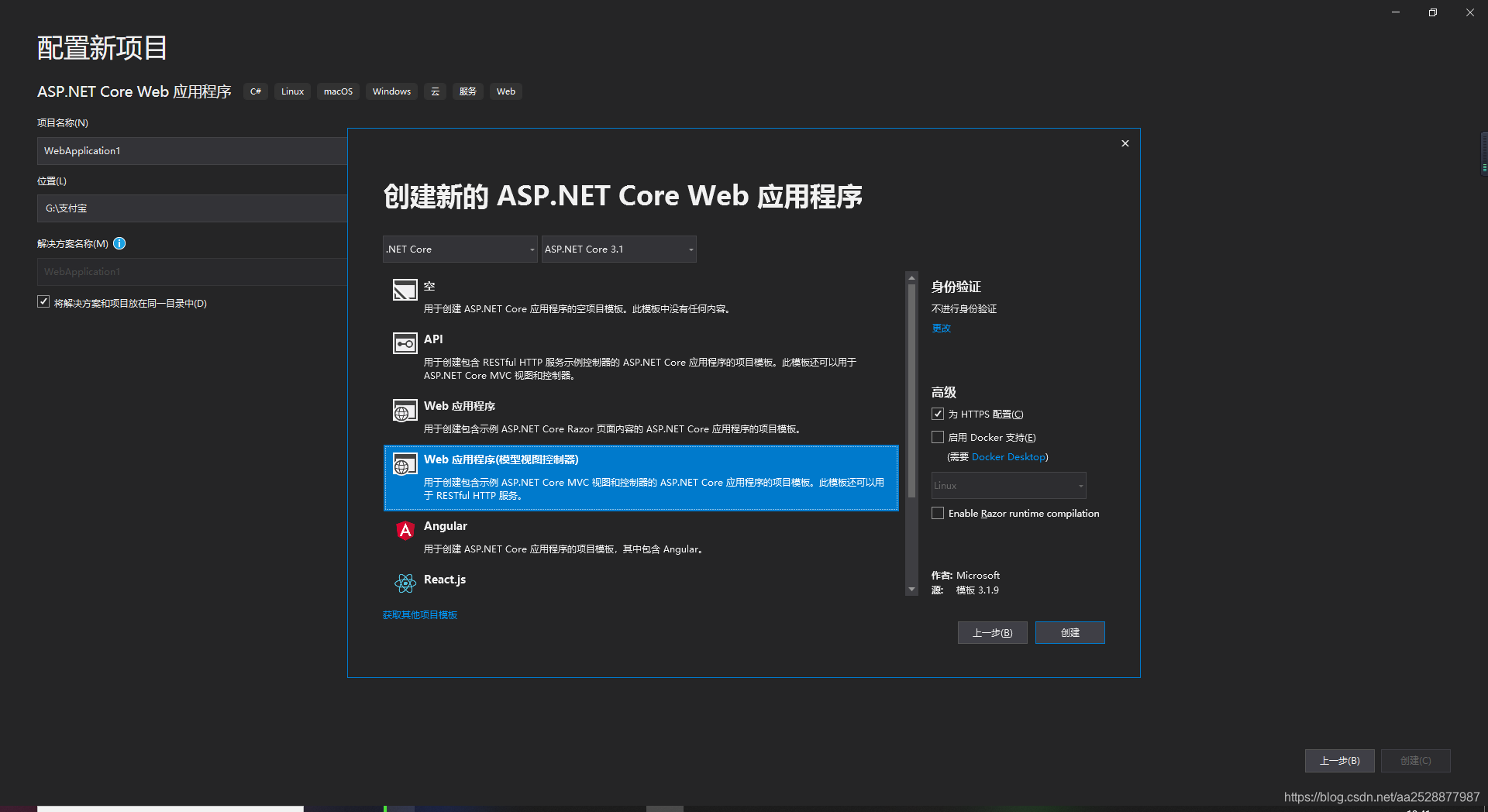Open the ASP.NET Core 3.1 version dropdown
This screenshot has width=1488, height=812.
[x=618, y=249]
